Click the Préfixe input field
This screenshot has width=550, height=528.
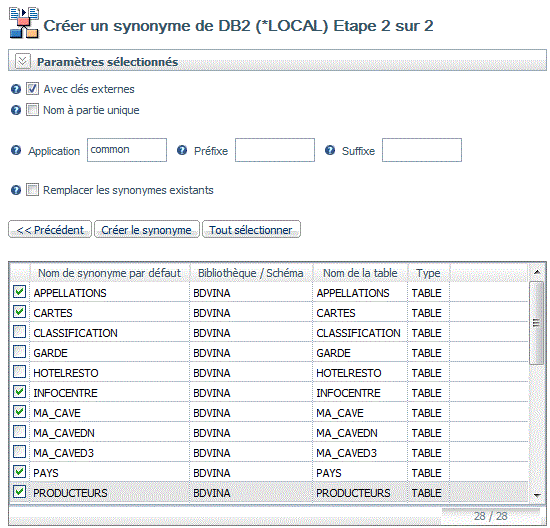(275, 150)
